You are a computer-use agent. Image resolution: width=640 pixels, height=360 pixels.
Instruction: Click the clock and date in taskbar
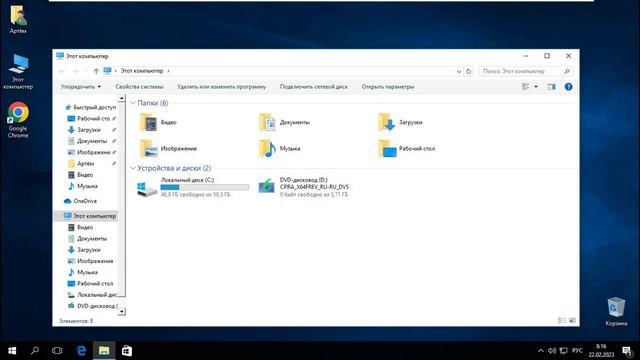click(x=601, y=351)
